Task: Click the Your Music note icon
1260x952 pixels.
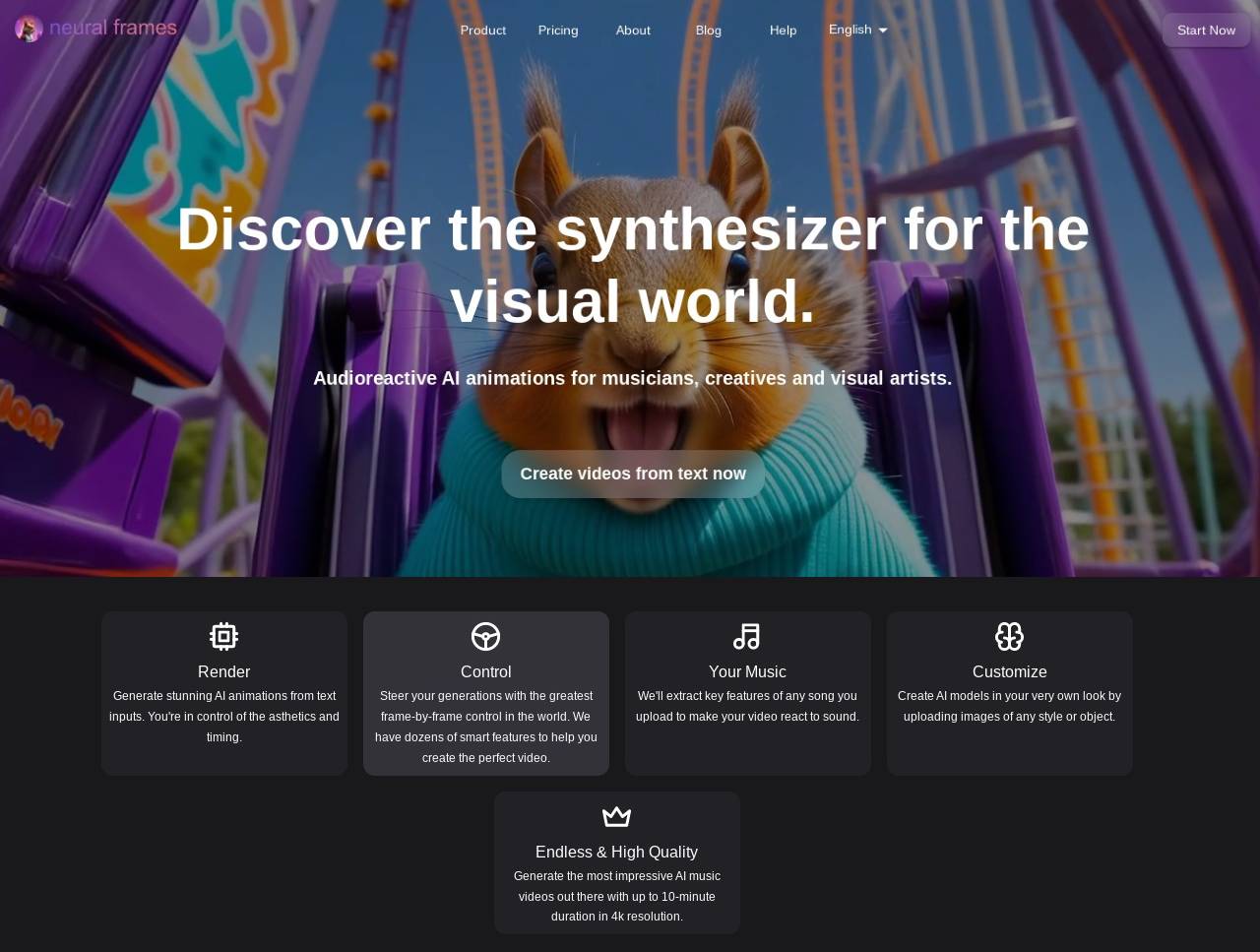Action: pos(747,637)
